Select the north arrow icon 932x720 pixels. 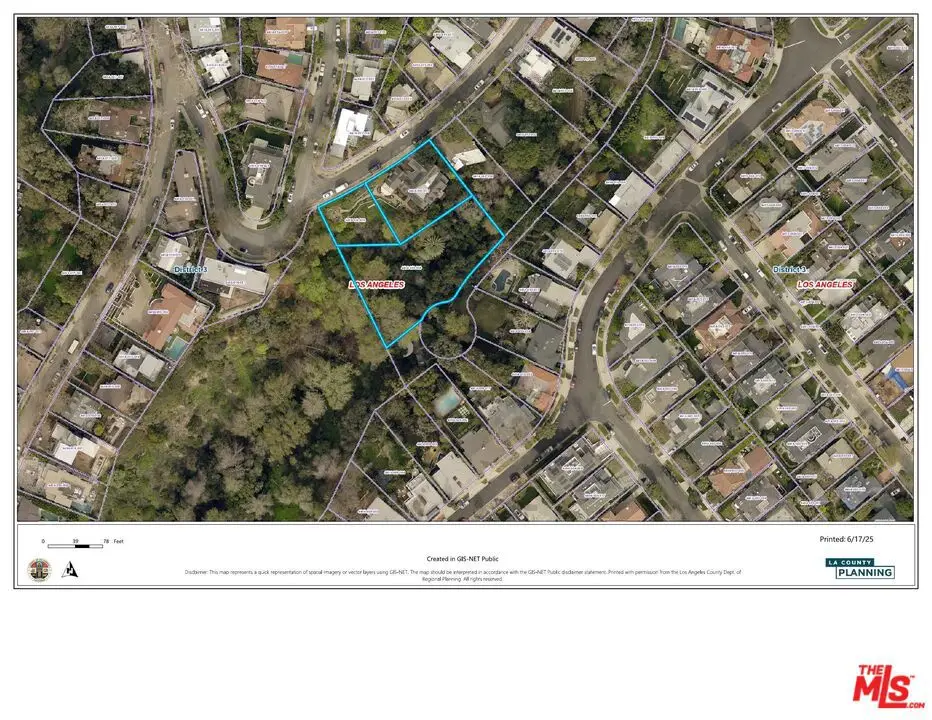(x=70, y=570)
